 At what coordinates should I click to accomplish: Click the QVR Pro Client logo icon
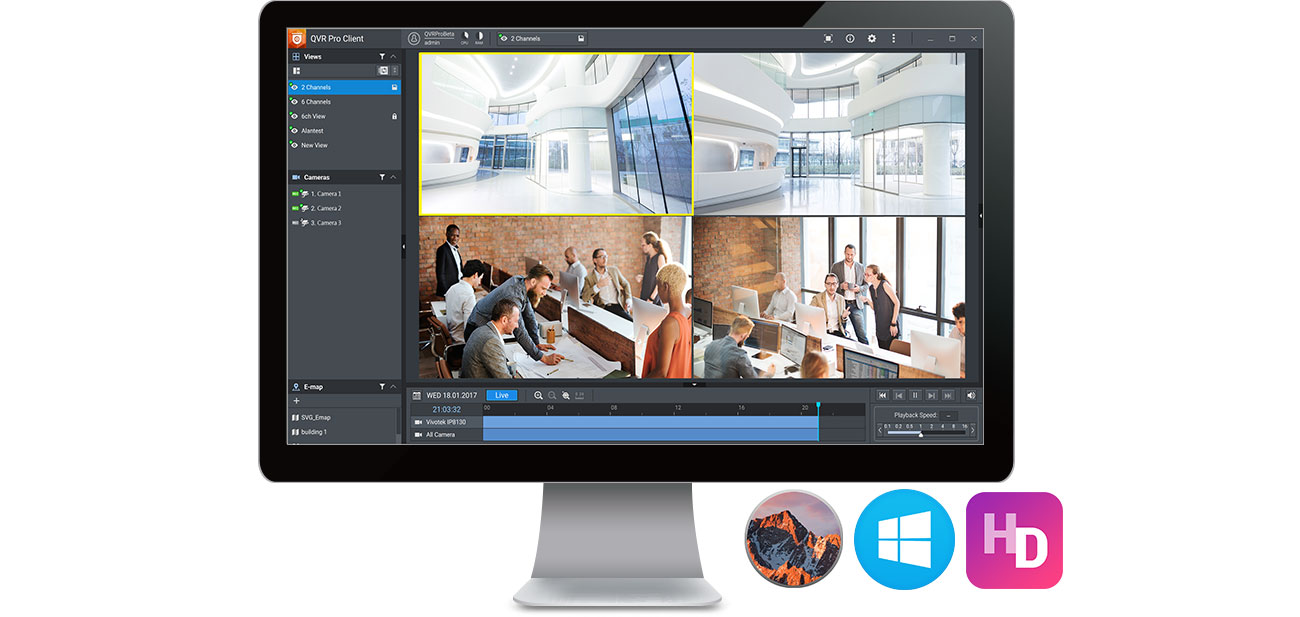[x=297, y=39]
